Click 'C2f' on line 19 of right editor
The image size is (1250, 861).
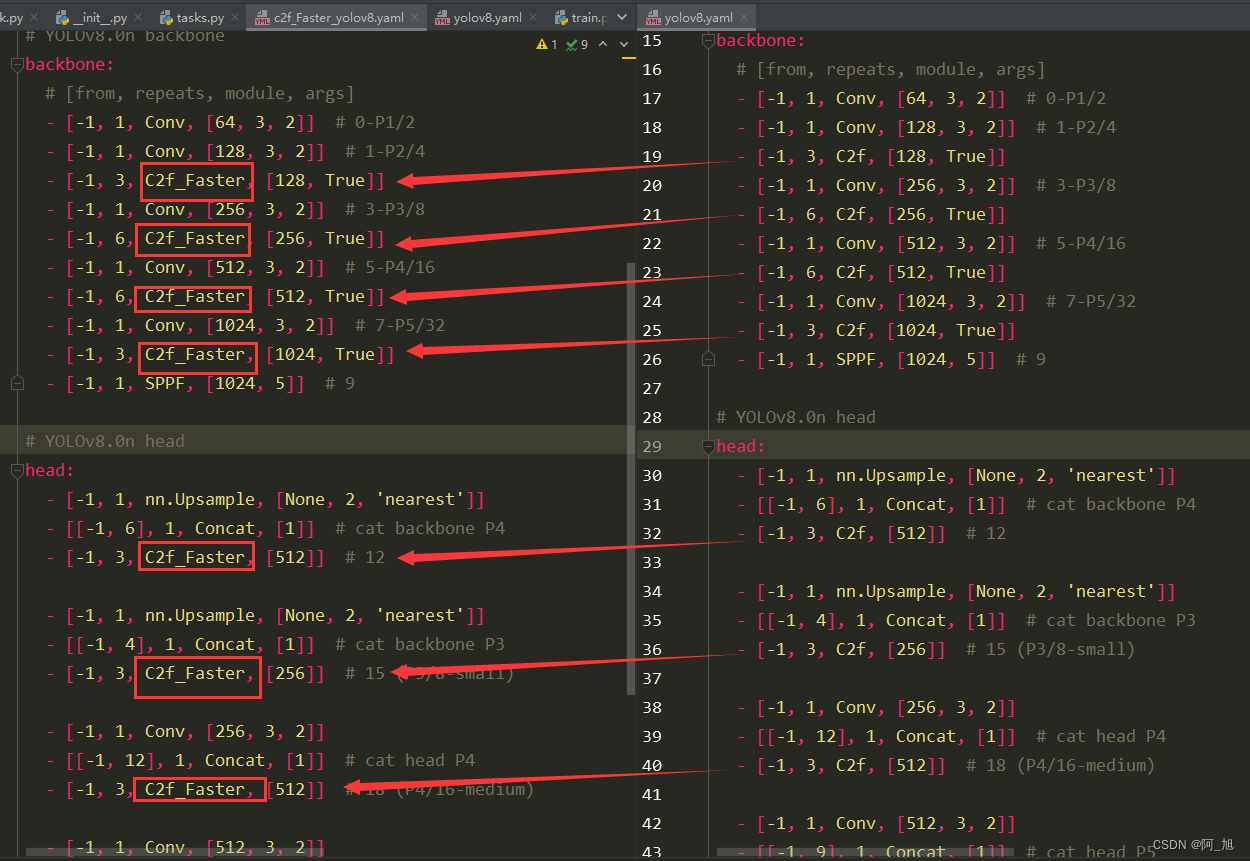tap(851, 156)
